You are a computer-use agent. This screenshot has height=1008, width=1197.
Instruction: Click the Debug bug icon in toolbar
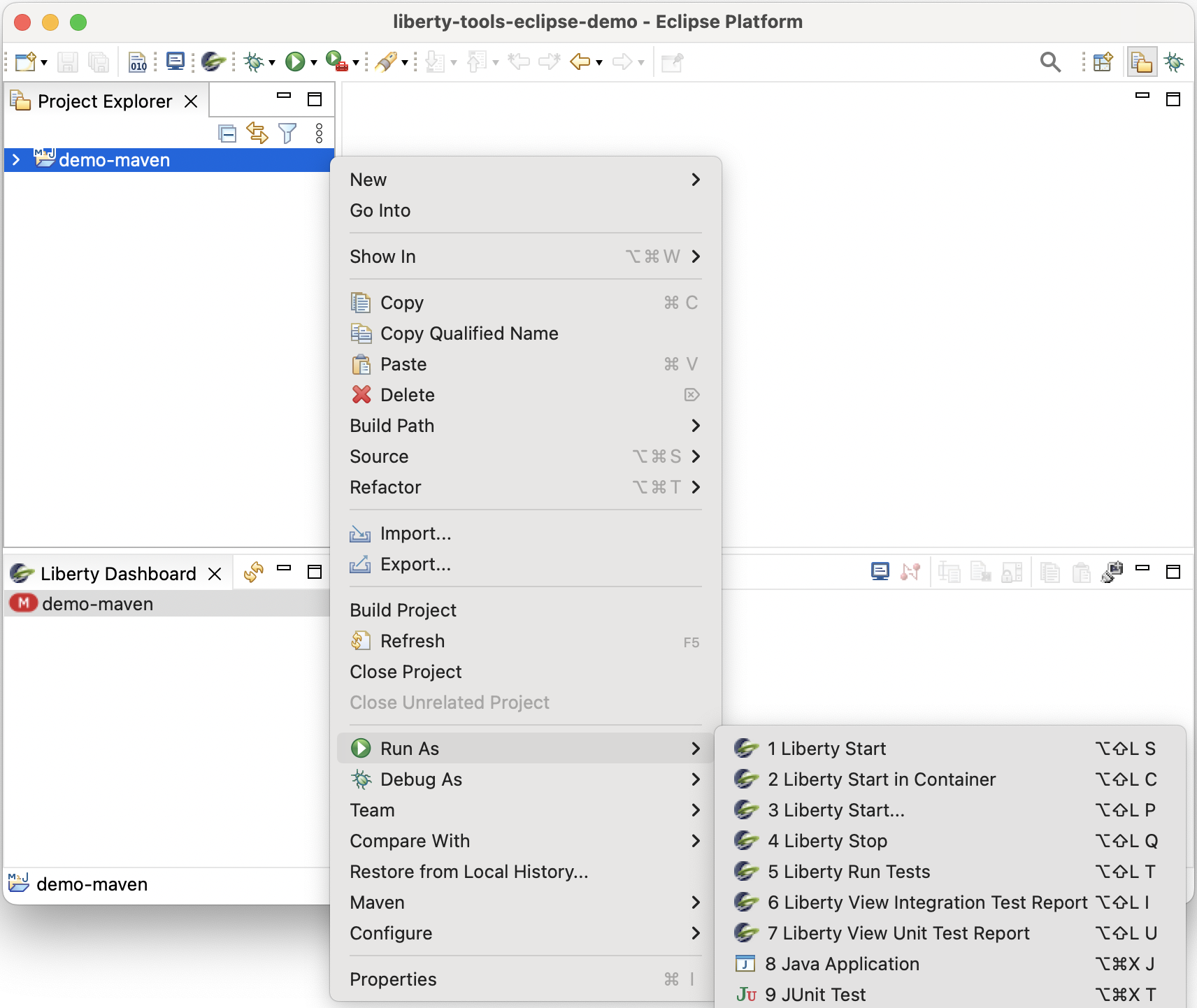[x=254, y=62]
